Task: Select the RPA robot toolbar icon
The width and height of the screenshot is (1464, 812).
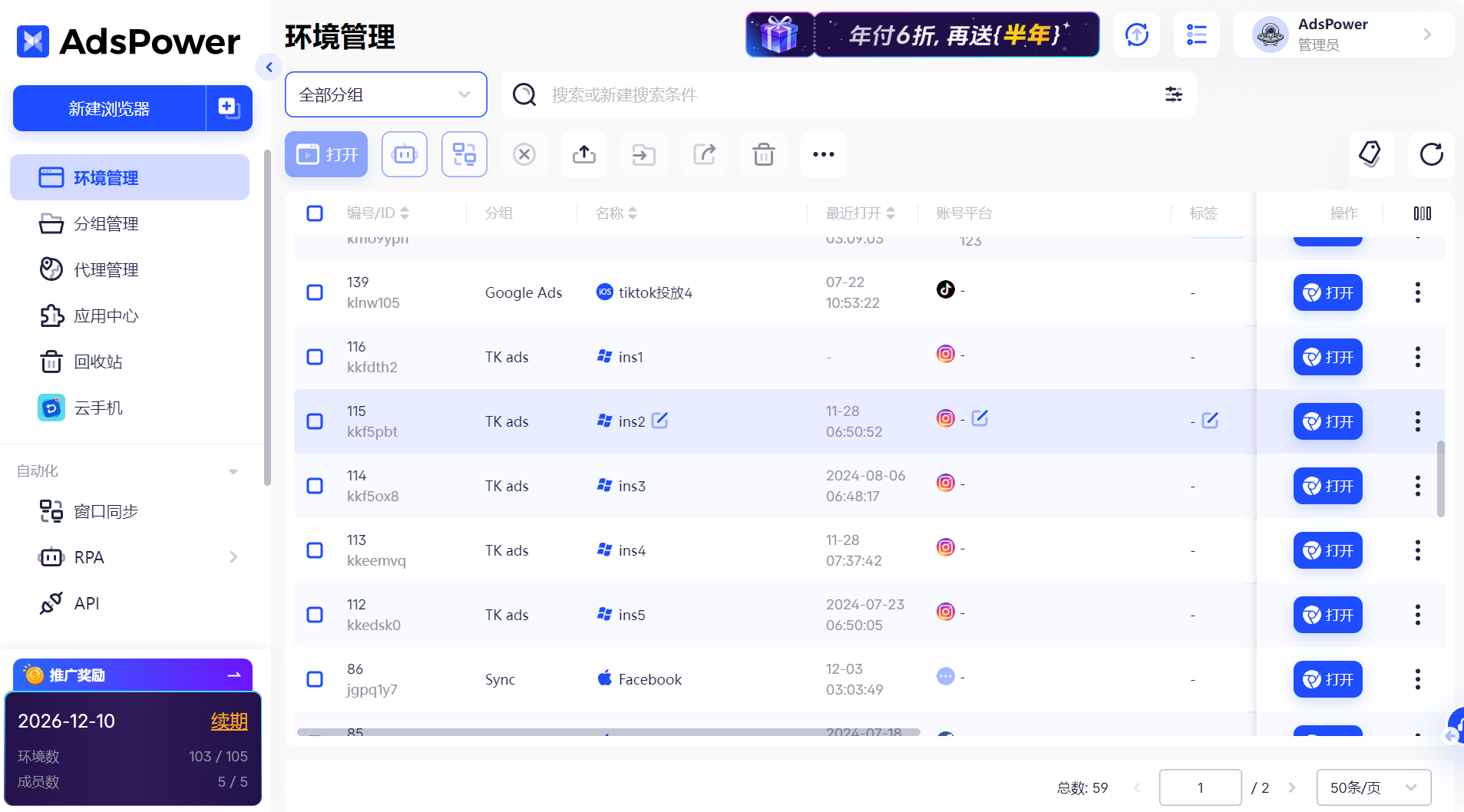Action: 405,153
